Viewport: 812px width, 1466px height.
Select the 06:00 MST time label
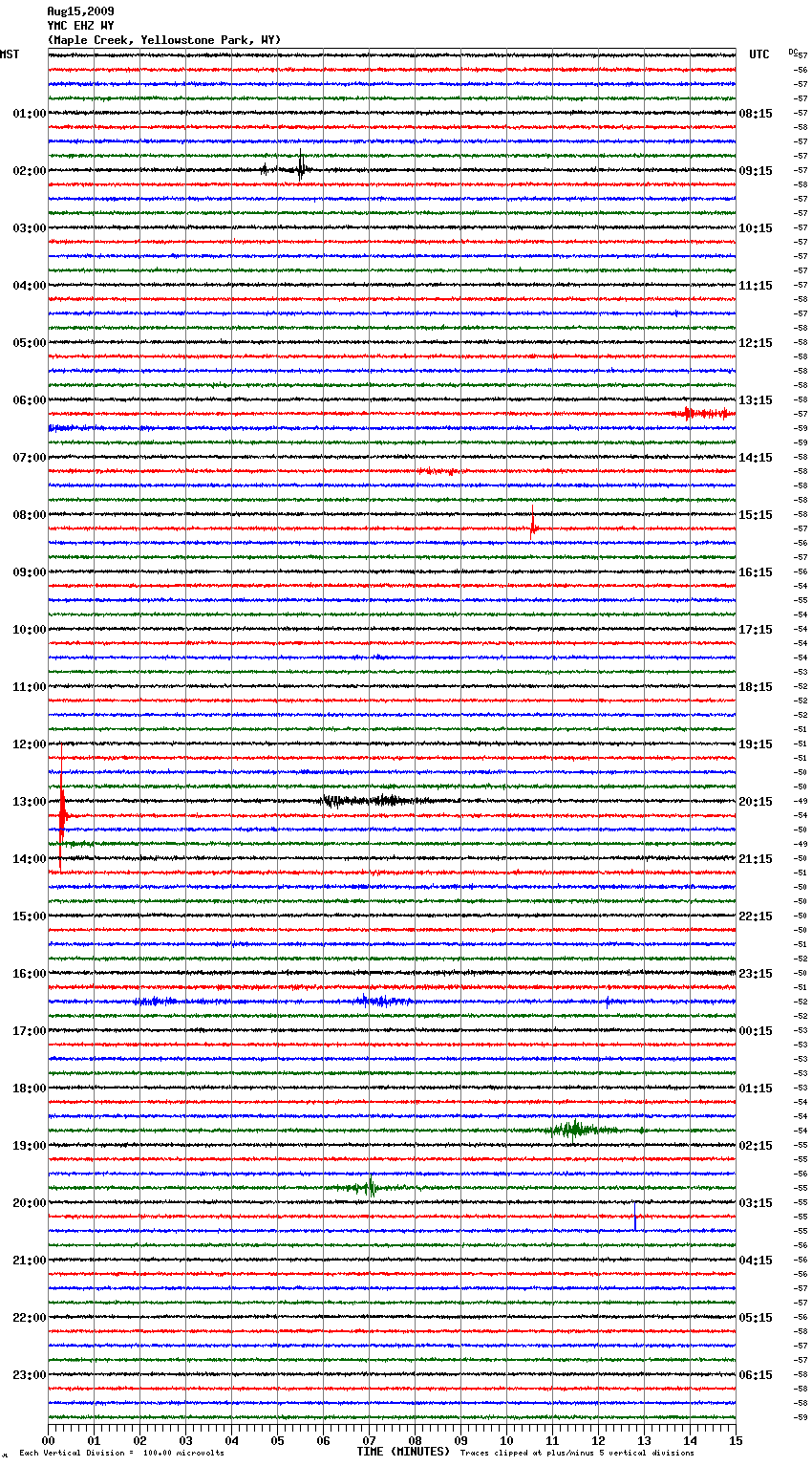(30, 400)
